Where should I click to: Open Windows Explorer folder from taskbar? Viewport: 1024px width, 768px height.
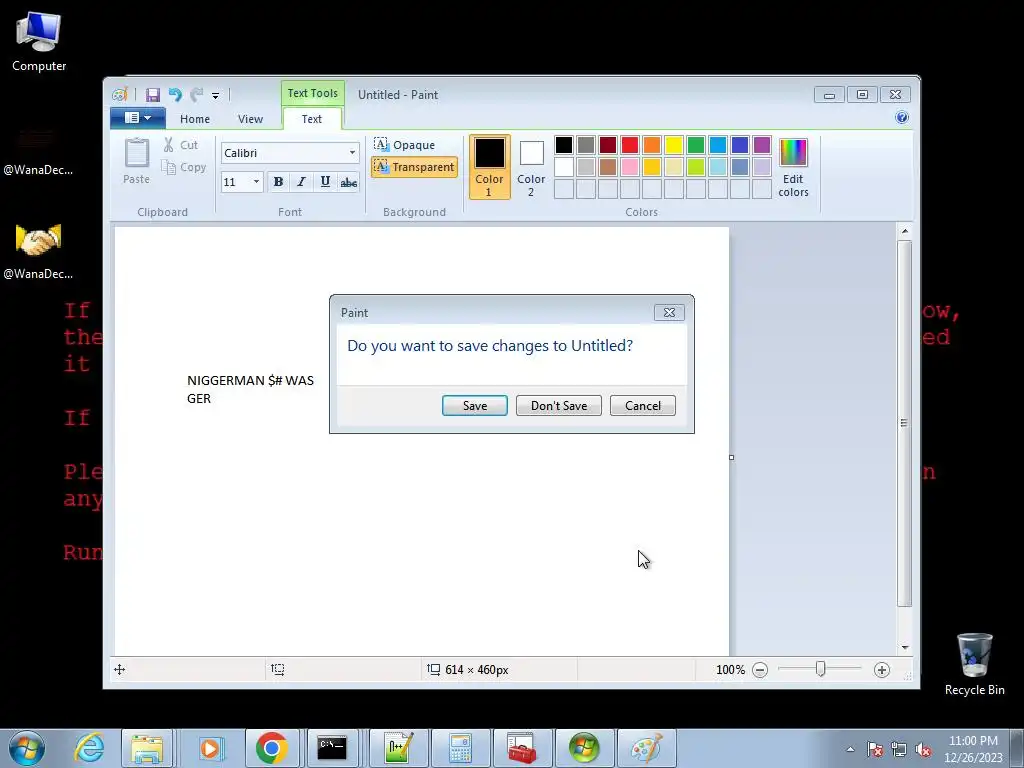tap(147, 748)
